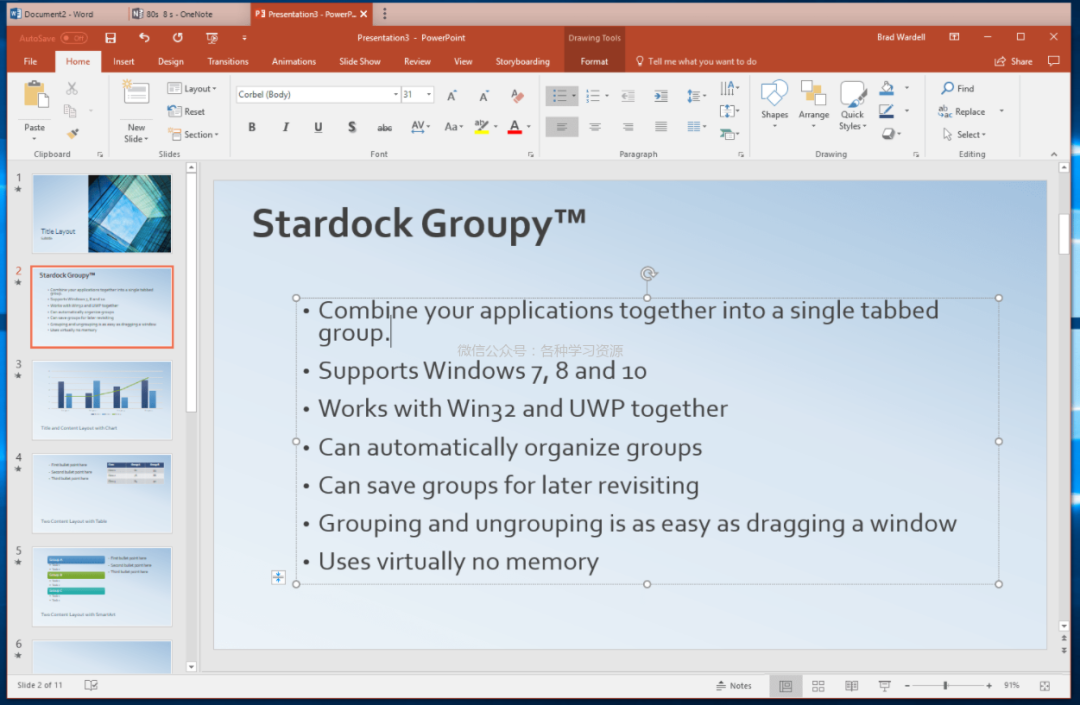Click the Replace button
Image resolution: width=1080 pixels, height=705 pixels.
962,112
